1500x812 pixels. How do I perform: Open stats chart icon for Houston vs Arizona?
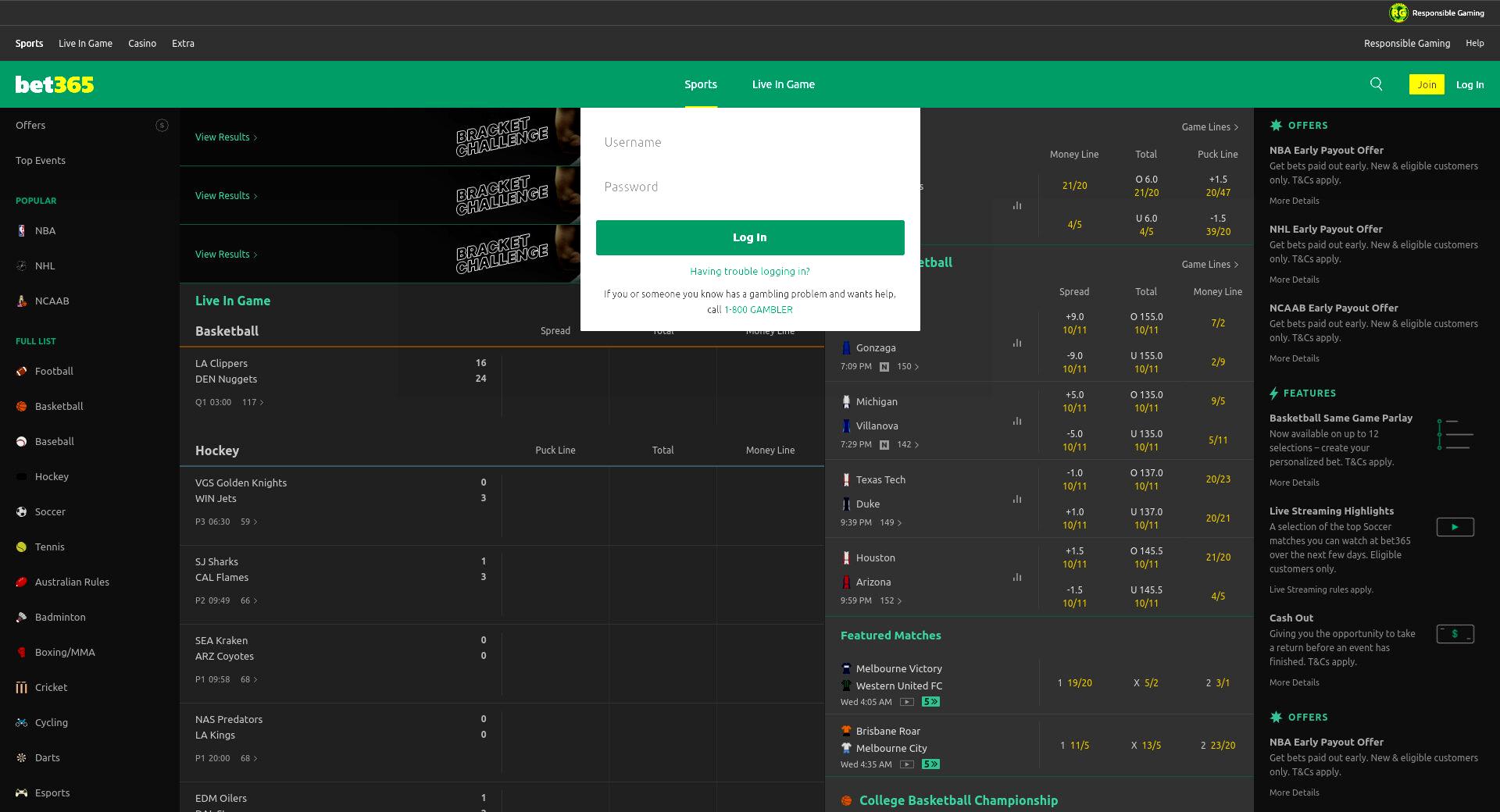click(1017, 577)
